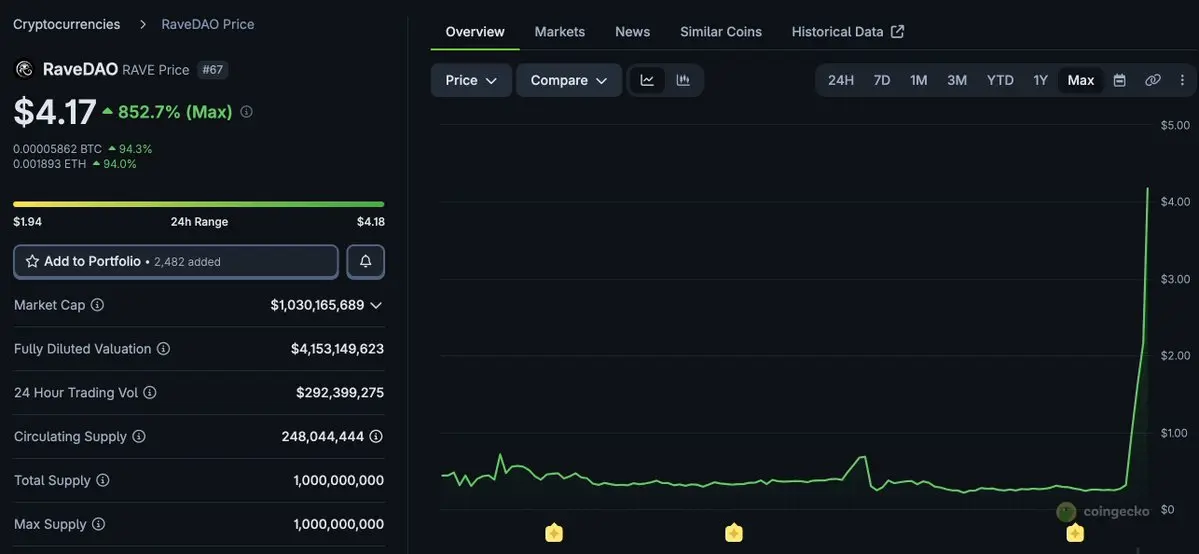Click the $4.17 price value
The width and height of the screenshot is (1199, 554).
pos(55,112)
